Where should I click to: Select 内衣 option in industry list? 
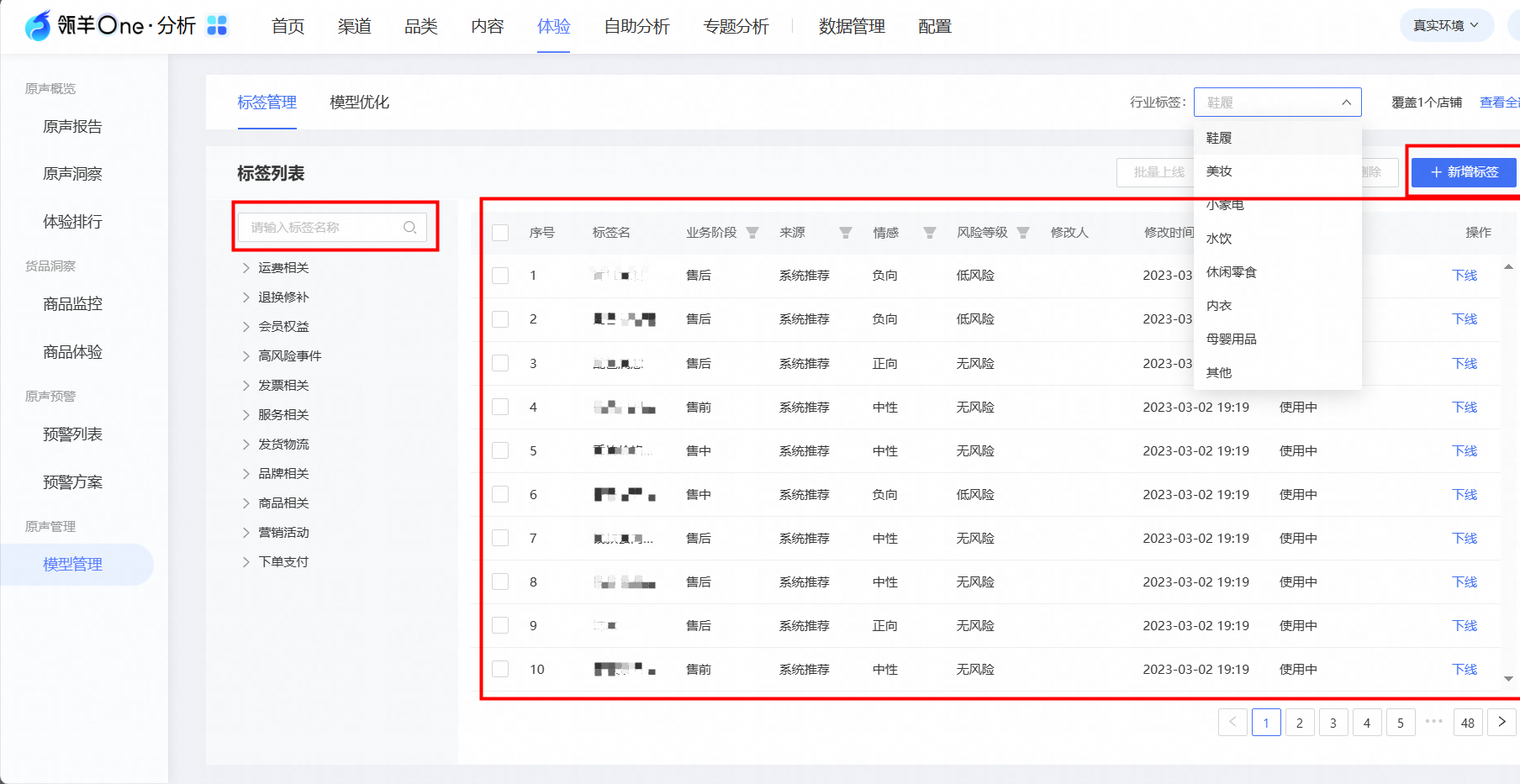pos(1277,306)
